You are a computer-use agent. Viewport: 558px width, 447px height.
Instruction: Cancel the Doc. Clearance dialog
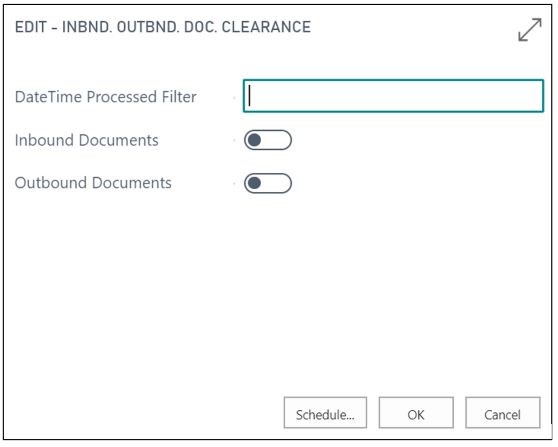502,412
